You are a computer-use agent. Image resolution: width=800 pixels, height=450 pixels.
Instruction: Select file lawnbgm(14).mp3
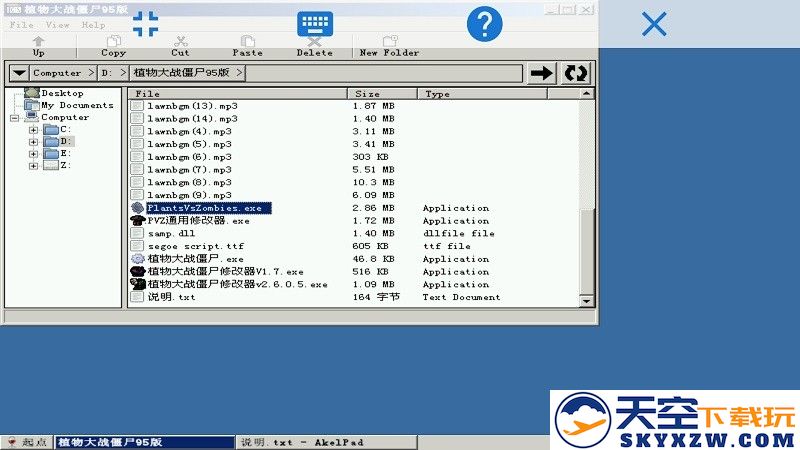click(x=192, y=118)
